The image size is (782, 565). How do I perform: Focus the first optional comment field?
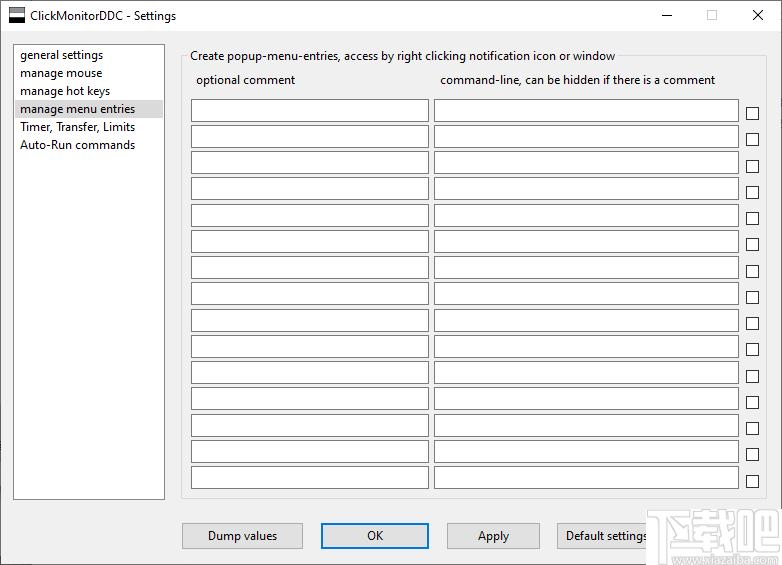pos(310,110)
